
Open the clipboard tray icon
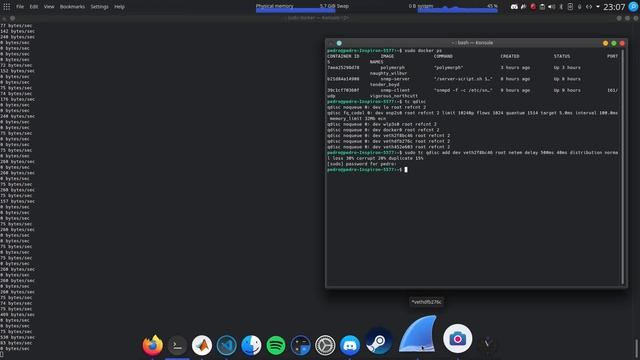pos(542,7)
